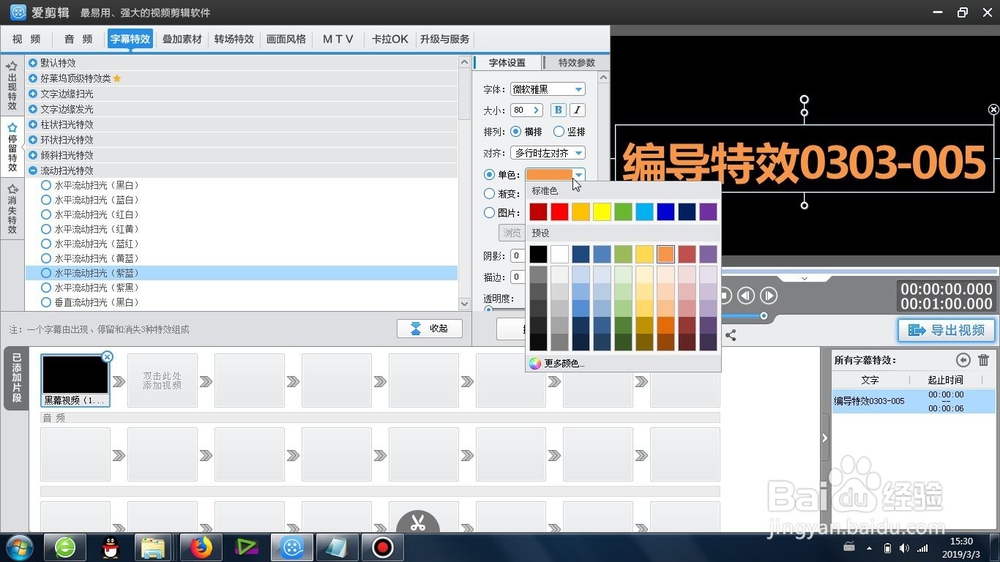Open file explorer from taskbar
The image size is (1000, 562).
click(153, 547)
